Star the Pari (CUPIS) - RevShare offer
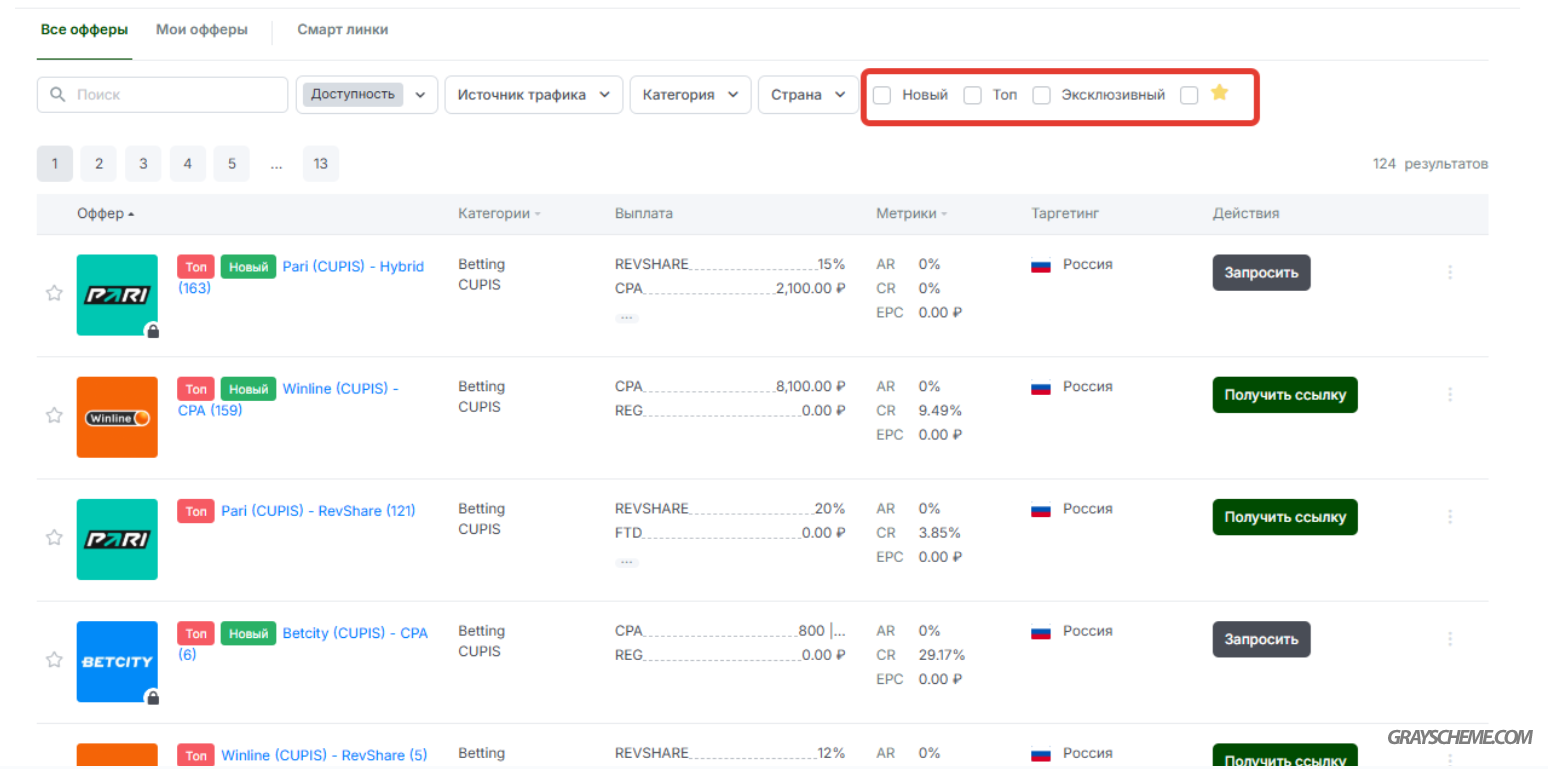The image size is (1548, 769). 54,537
